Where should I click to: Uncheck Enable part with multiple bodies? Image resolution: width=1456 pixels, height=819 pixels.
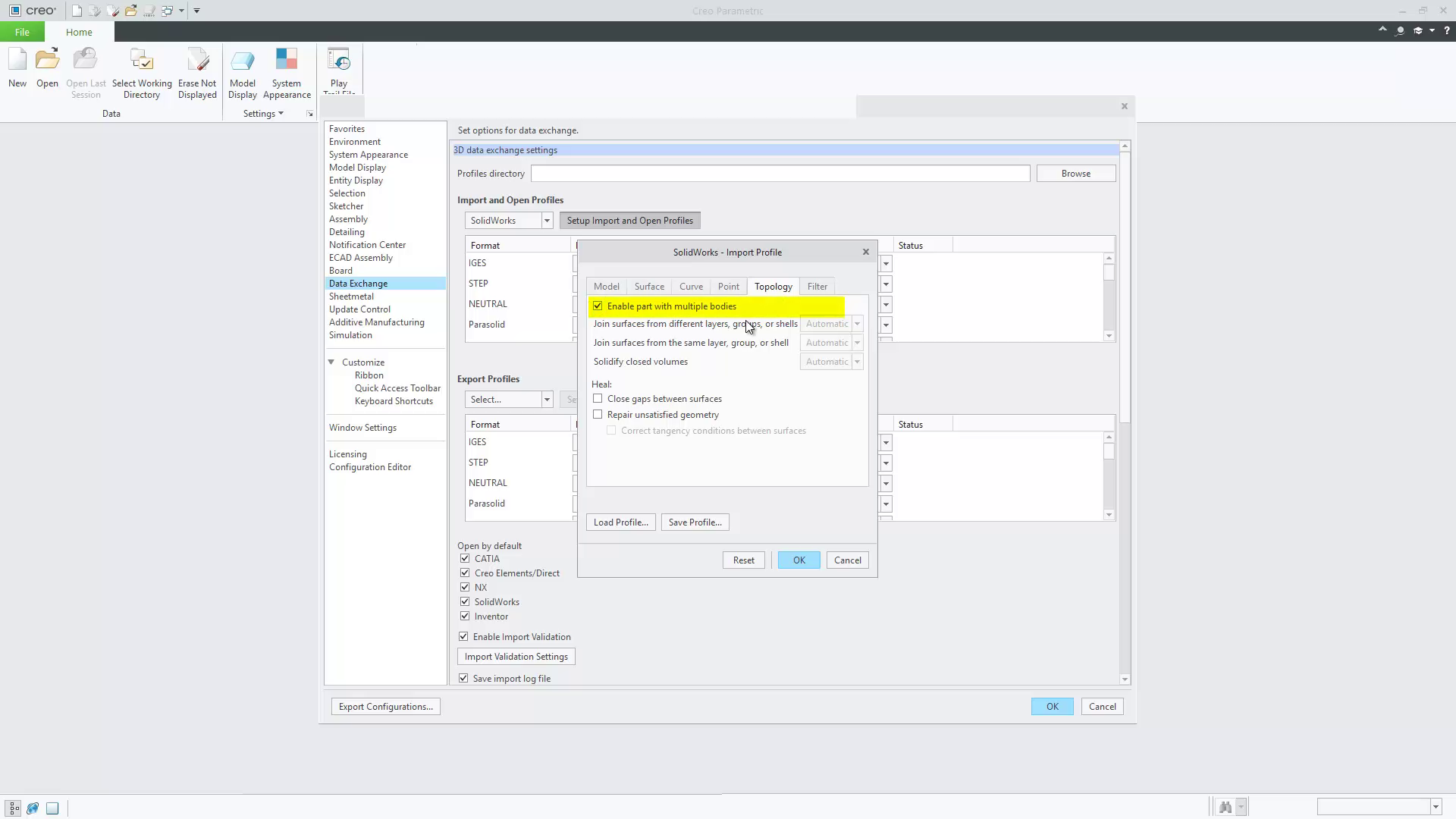pyautogui.click(x=598, y=306)
